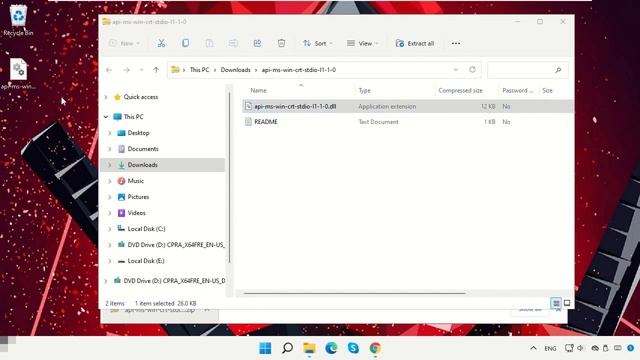Image resolution: width=640 pixels, height=360 pixels.
Task: Select Quick access in navigation pane
Action: pyautogui.click(x=140, y=97)
